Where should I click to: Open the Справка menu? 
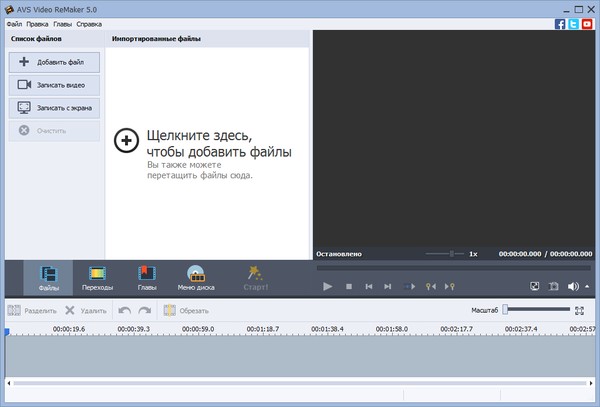pos(90,23)
